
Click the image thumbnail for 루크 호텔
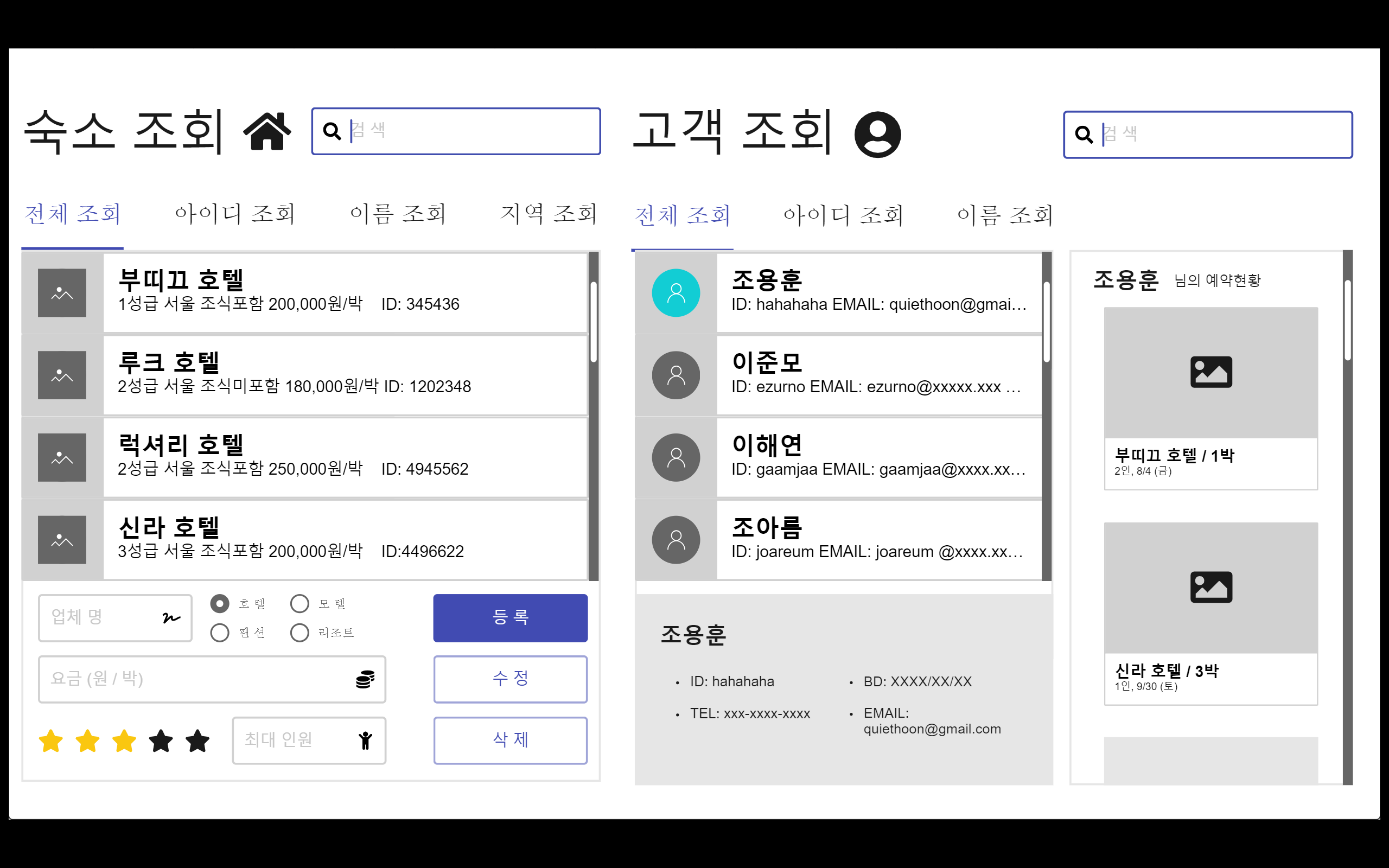62,375
